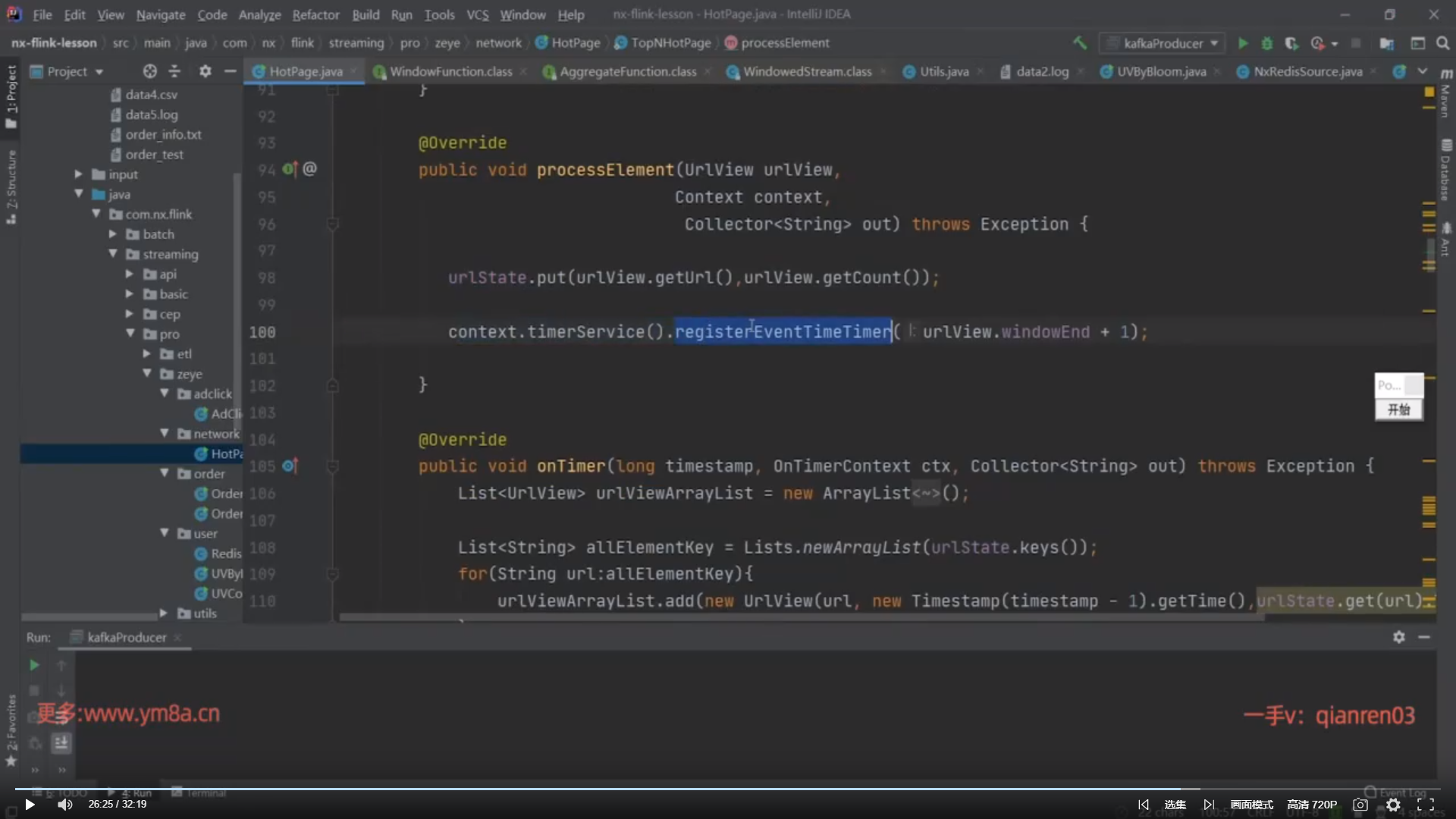The image size is (1456, 819).
Task: Switch to Utils.java editor tab
Action: (x=943, y=71)
